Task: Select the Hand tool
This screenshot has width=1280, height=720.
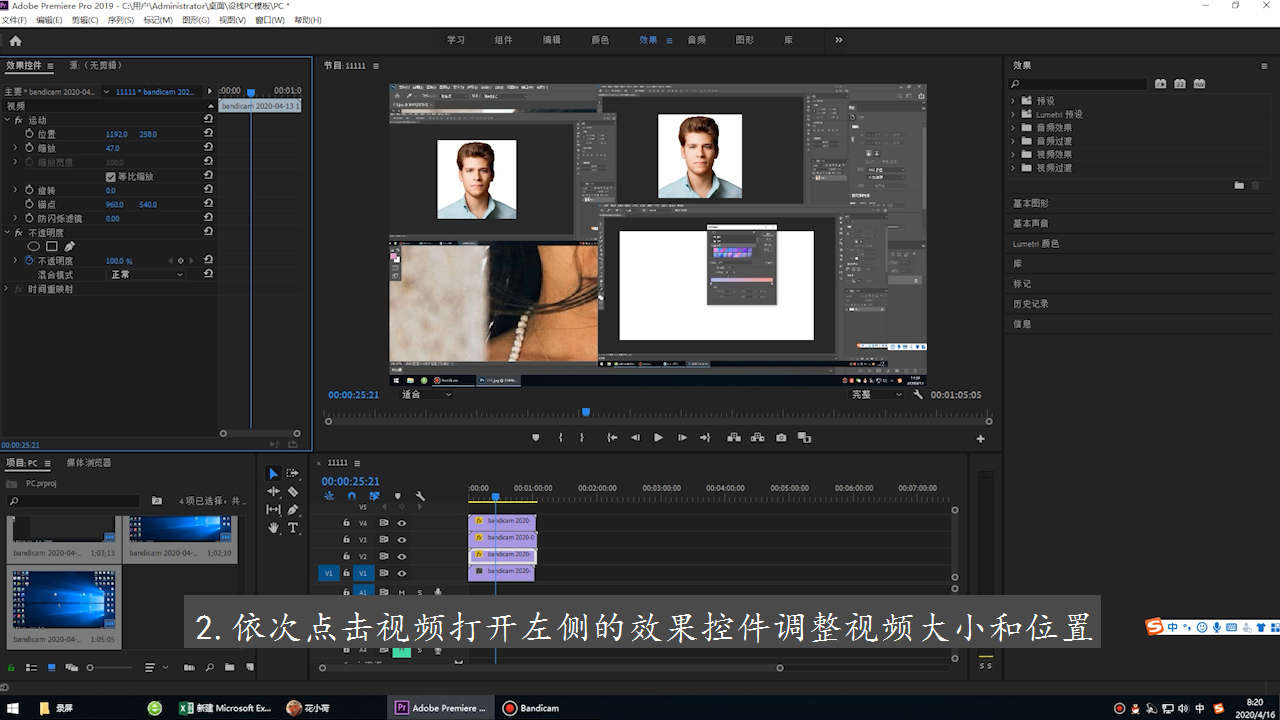Action: pyautogui.click(x=273, y=528)
